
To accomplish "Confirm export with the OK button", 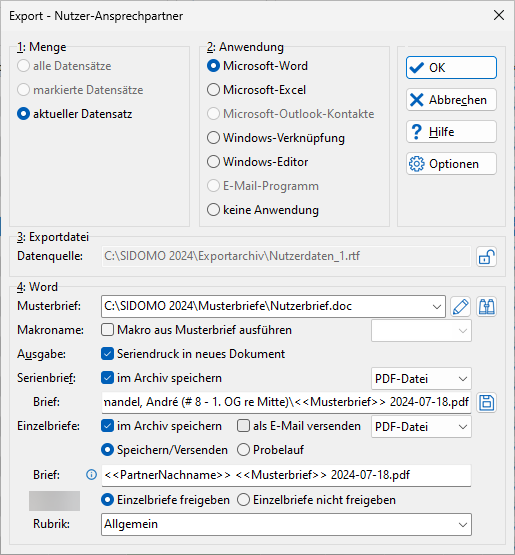I will [451, 68].
